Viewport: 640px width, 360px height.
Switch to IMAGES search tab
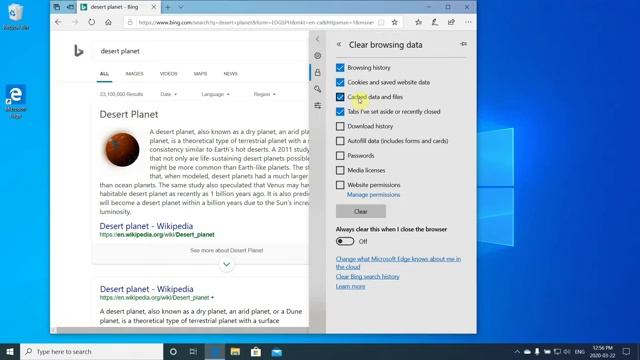click(x=134, y=74)
